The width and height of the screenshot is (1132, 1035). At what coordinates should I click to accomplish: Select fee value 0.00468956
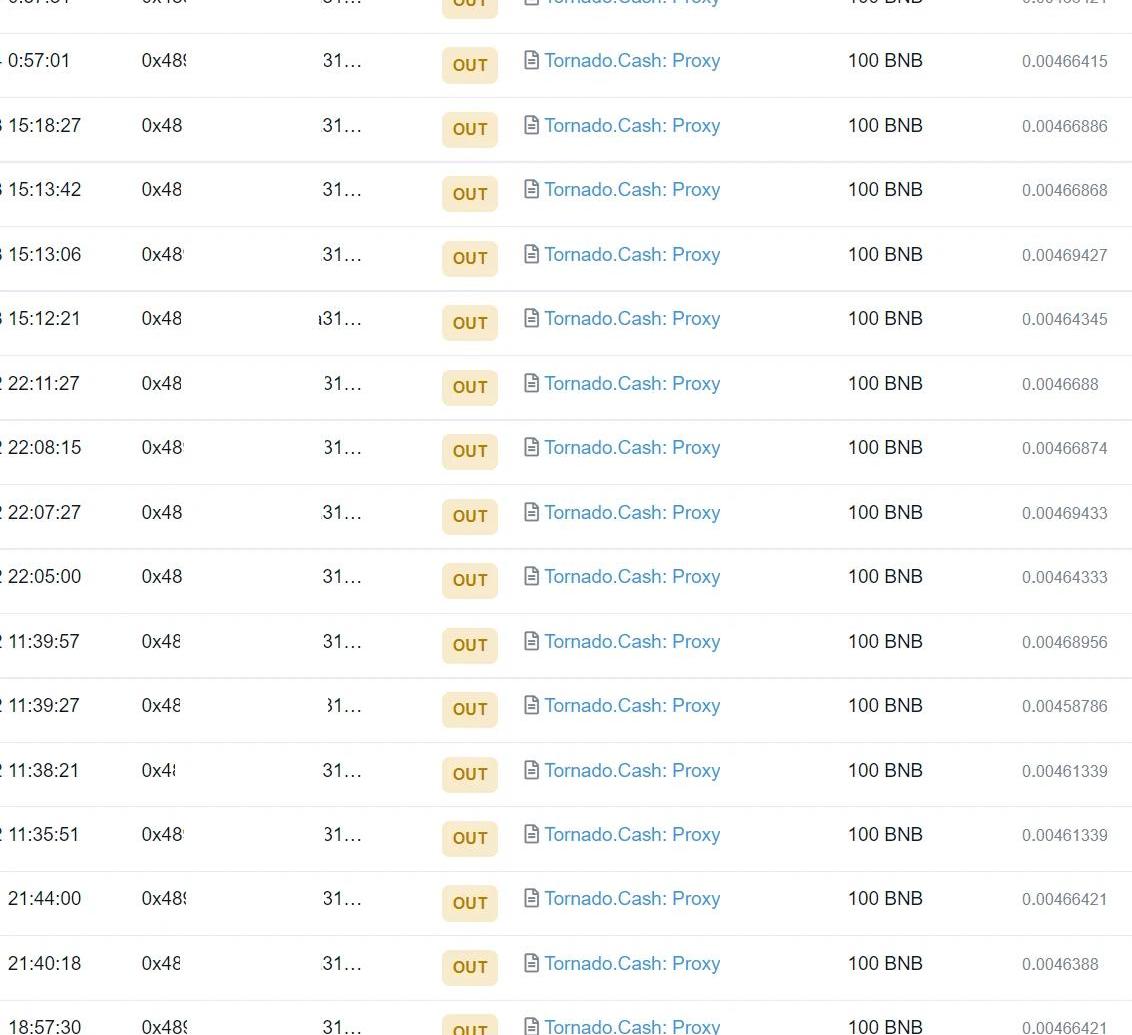pyautogui.click(x=1064, y=642)
